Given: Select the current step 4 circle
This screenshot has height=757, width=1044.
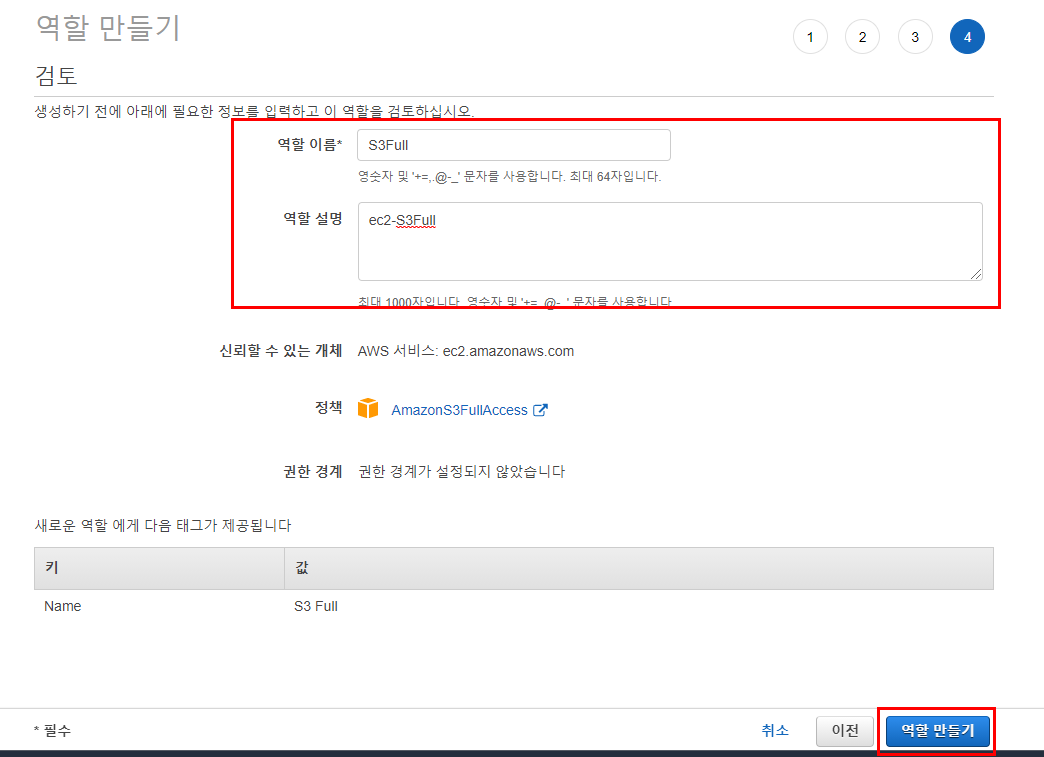Looking at the screenshot, I should pyautogui.click(x=967, y=37).
